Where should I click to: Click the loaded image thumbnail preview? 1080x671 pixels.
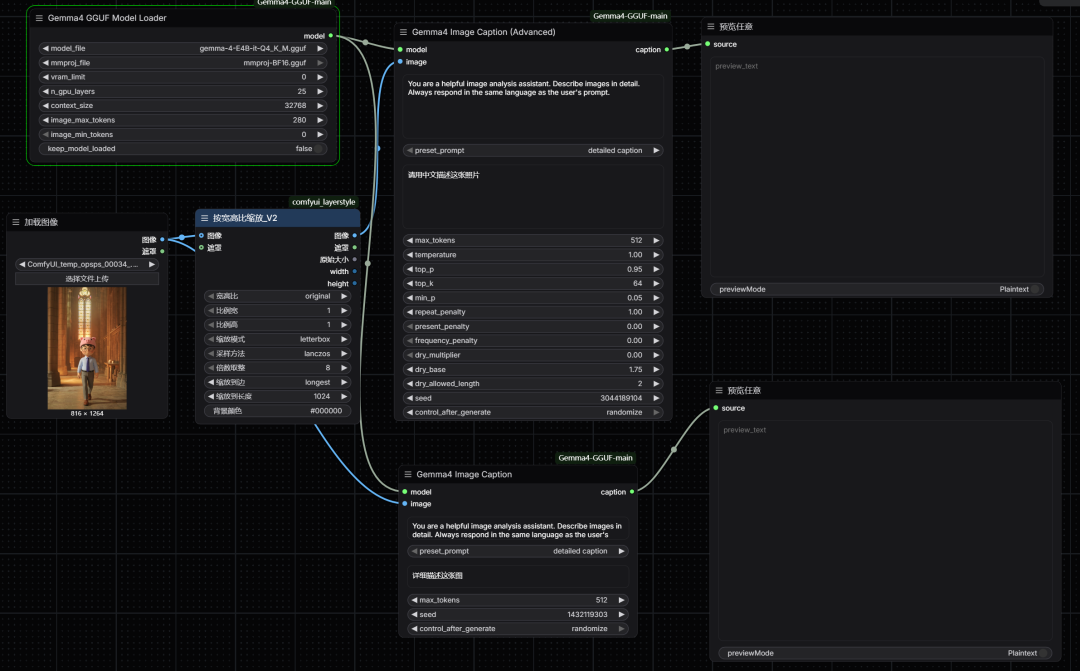pos(87,348)
